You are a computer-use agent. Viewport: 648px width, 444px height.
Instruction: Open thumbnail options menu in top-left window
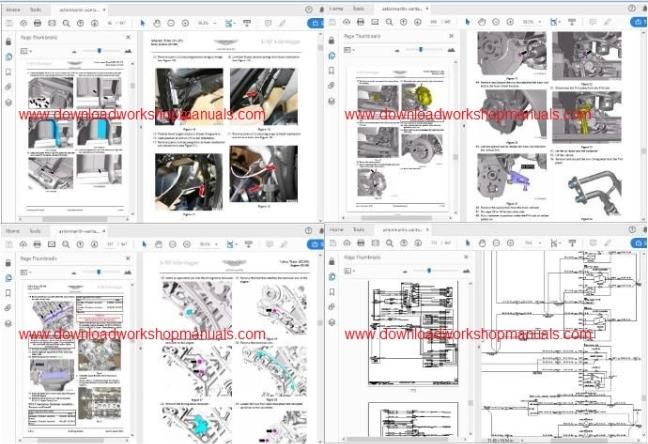(x=26, y=51)
